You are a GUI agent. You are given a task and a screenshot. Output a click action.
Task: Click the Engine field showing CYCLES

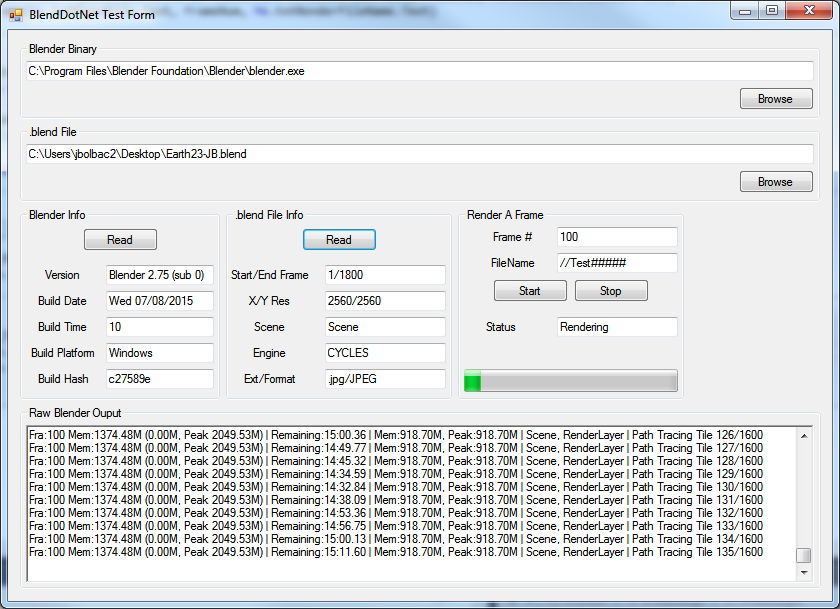point(385,352)
